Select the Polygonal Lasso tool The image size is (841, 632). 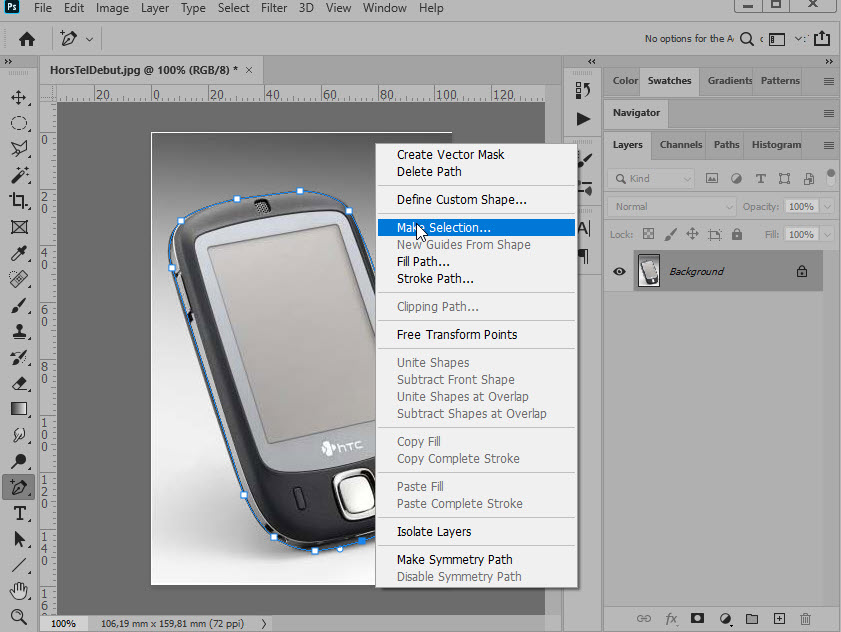coord(19,149)
